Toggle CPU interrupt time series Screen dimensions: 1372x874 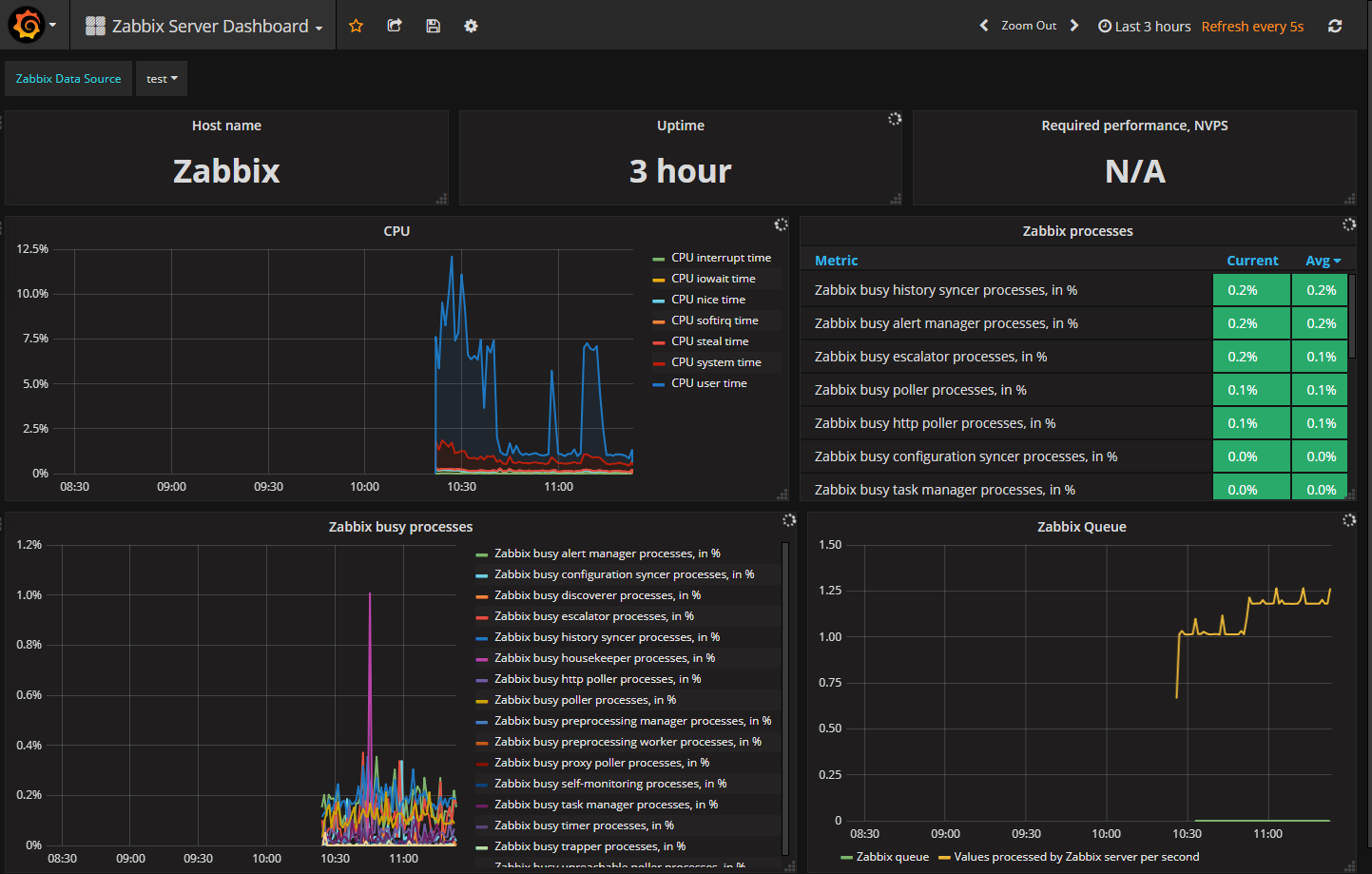click(x=721, y=258)
